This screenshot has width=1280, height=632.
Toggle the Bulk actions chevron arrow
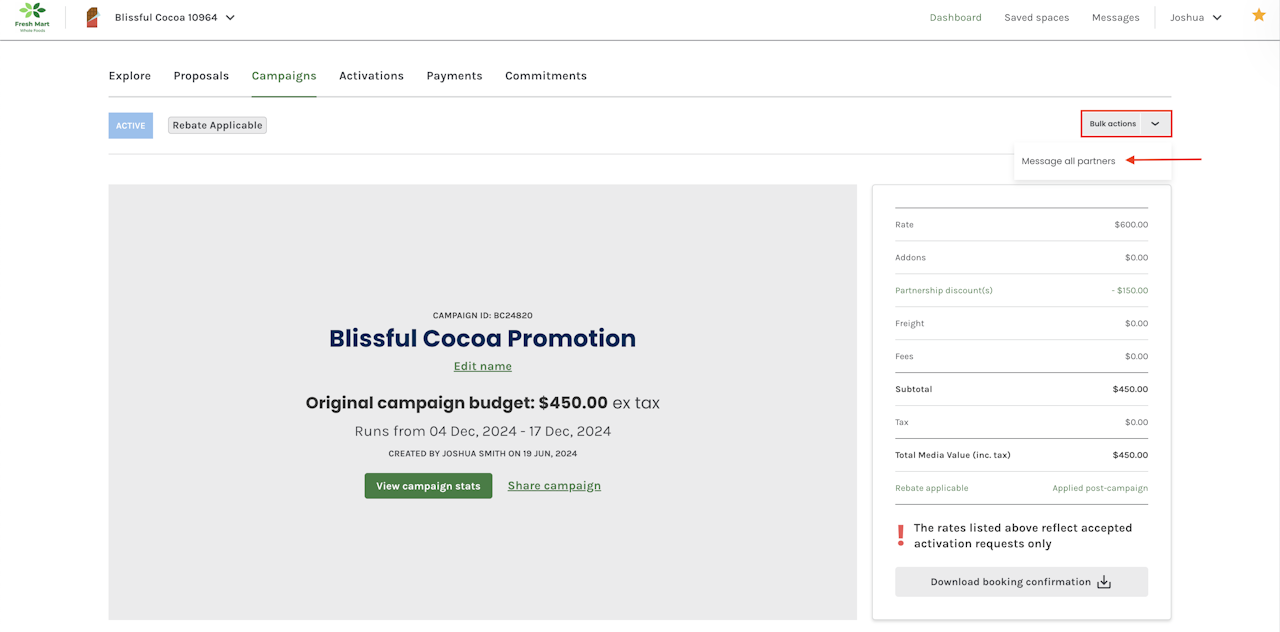(1155, 124)
